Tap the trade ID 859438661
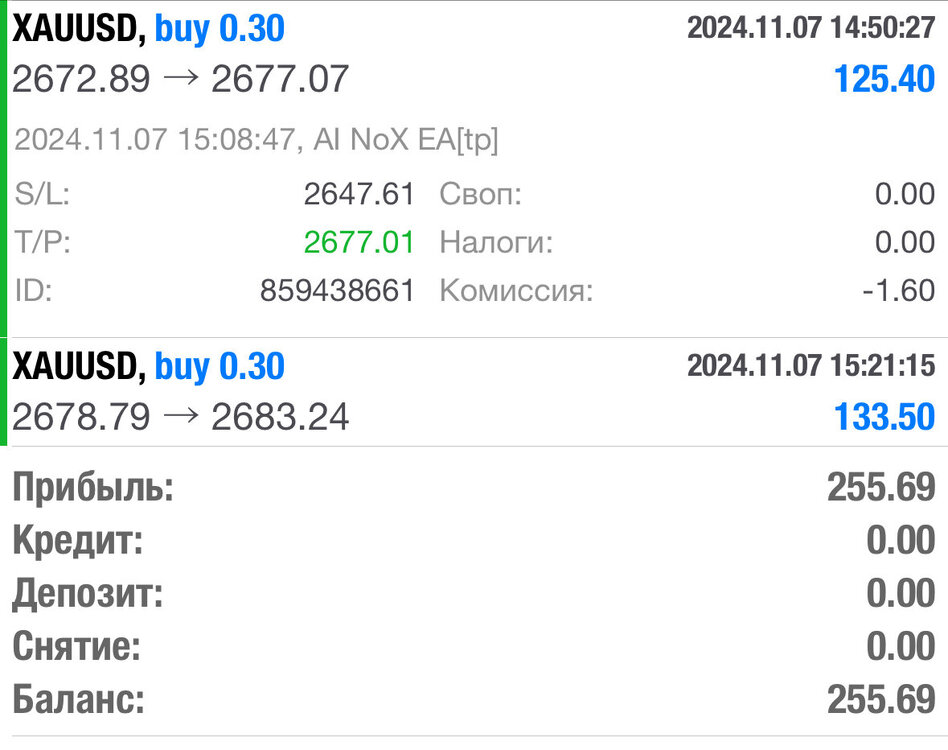 point(337,291)
